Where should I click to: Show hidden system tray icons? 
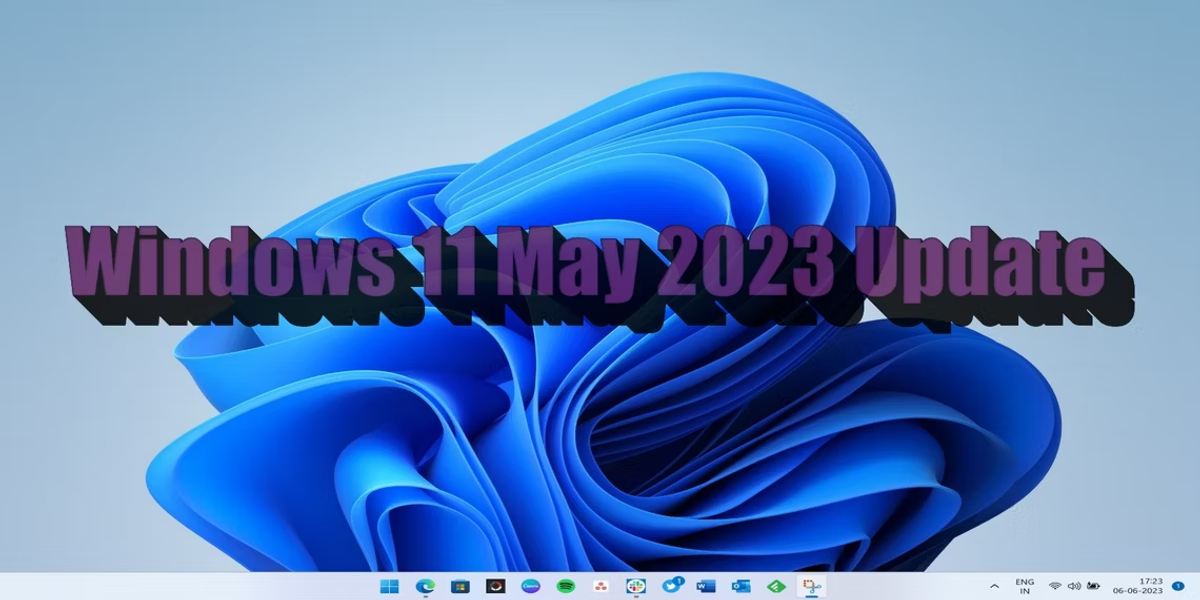(994, 586)
